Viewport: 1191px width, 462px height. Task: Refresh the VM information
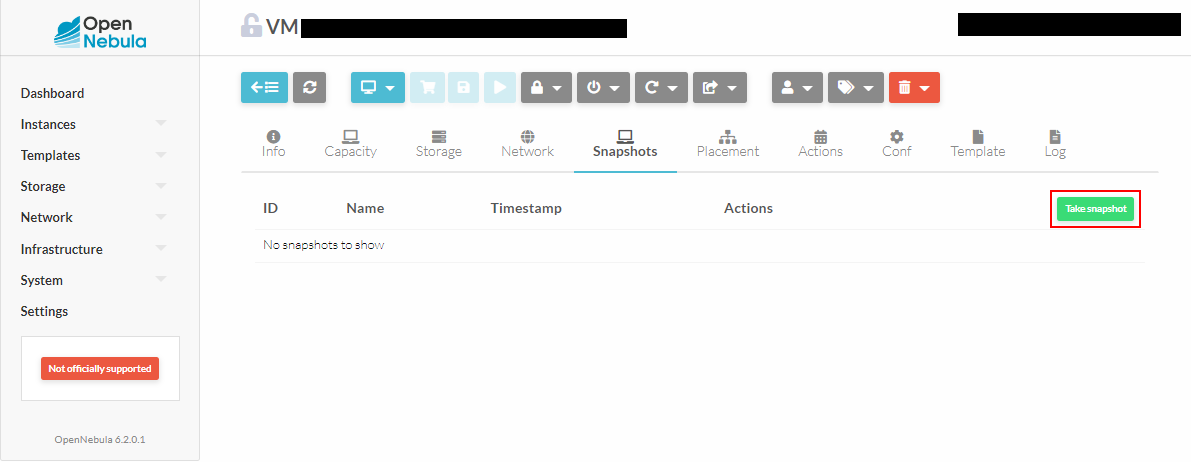click(x=310, y=87)
